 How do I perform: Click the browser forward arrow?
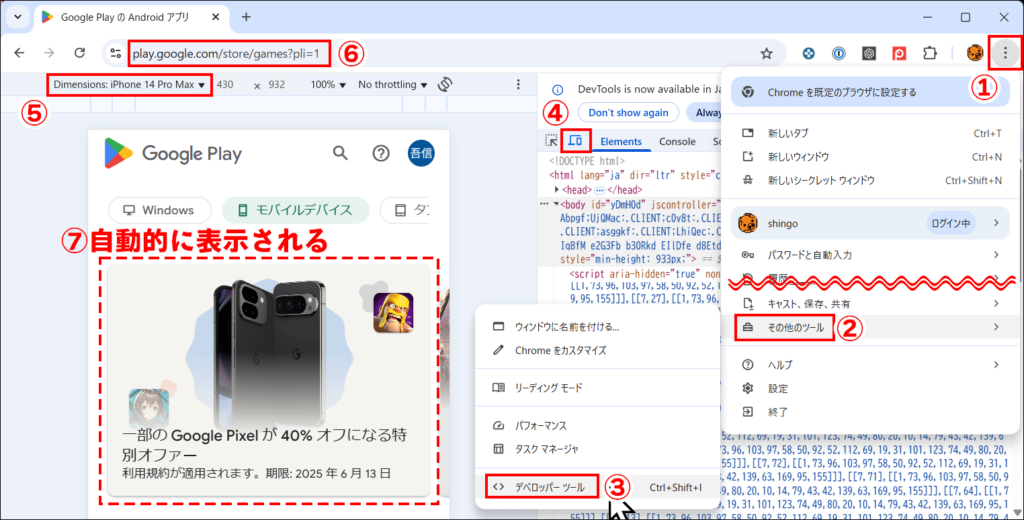[50, 53]
